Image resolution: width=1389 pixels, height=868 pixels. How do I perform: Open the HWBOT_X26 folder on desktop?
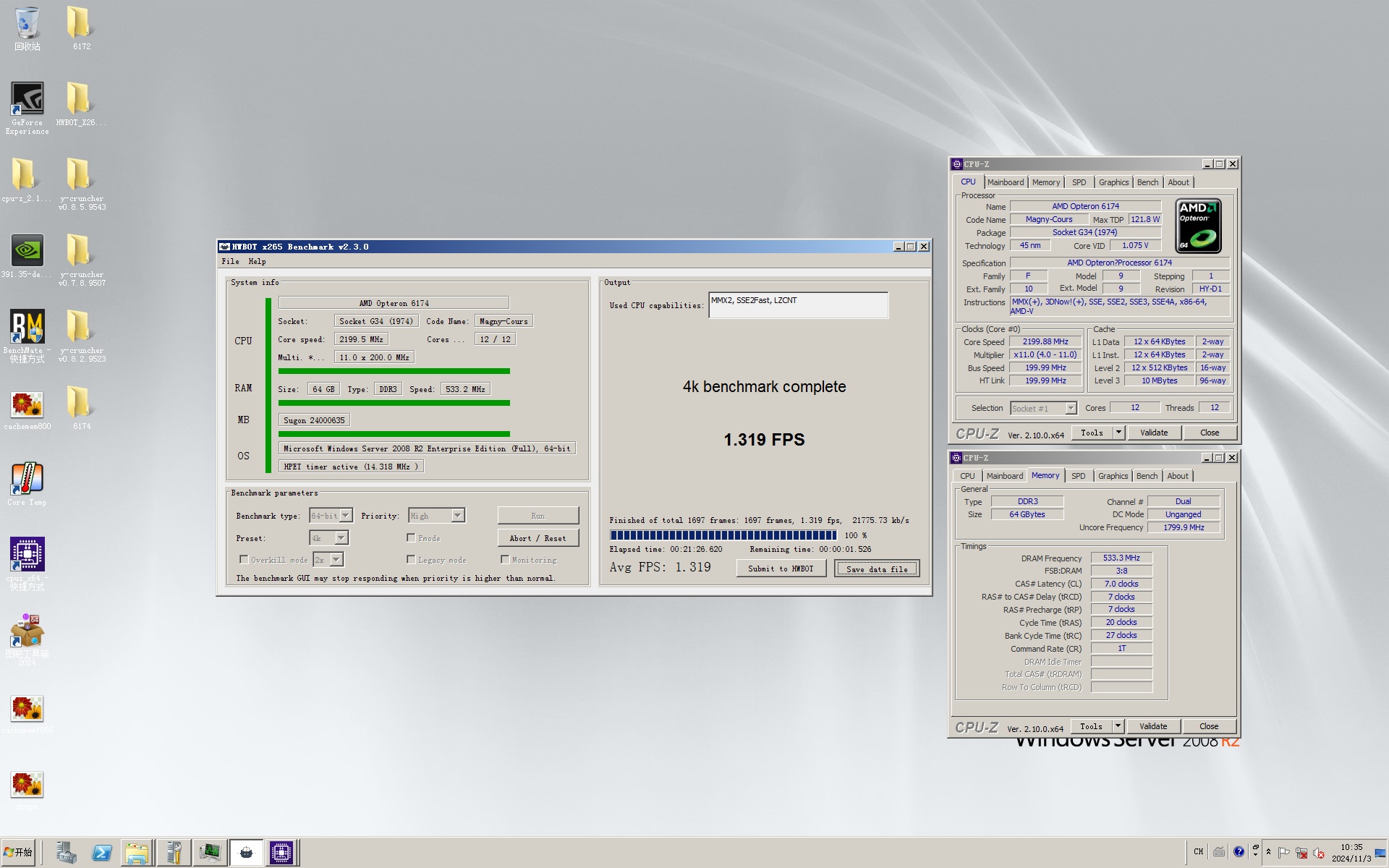tap(81, 105)
